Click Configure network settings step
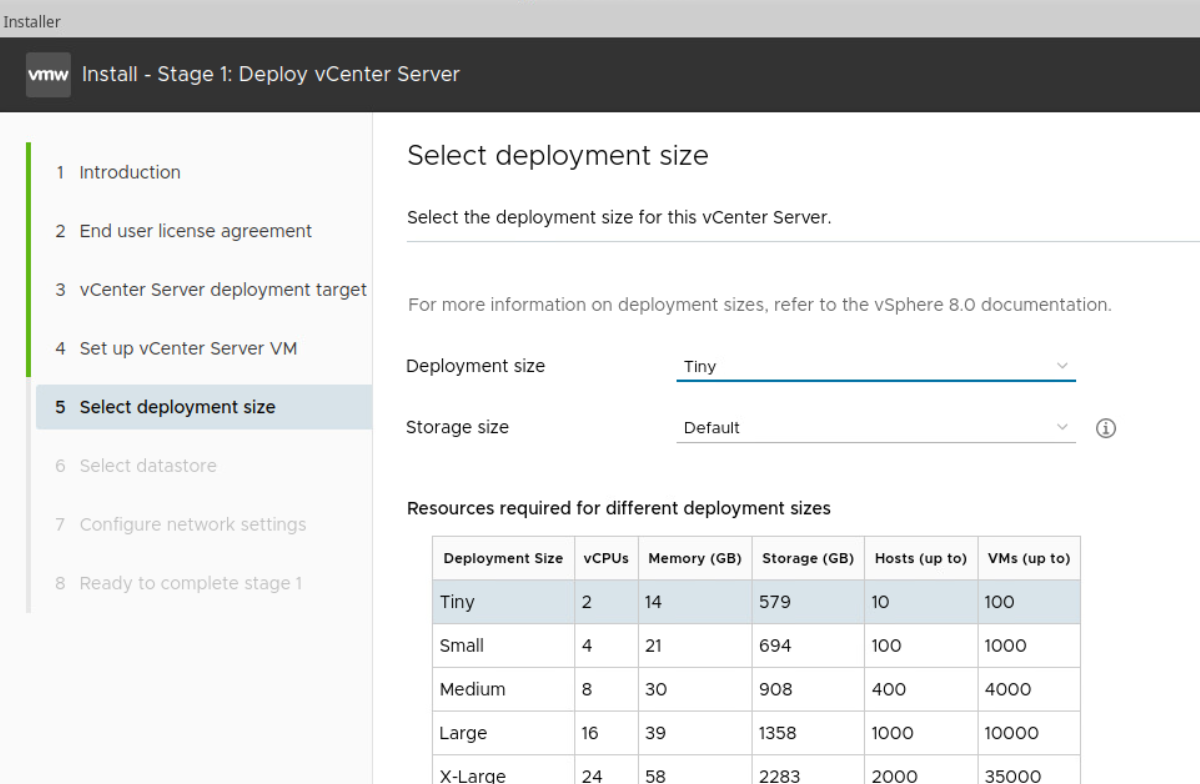 tap(192, 525)
